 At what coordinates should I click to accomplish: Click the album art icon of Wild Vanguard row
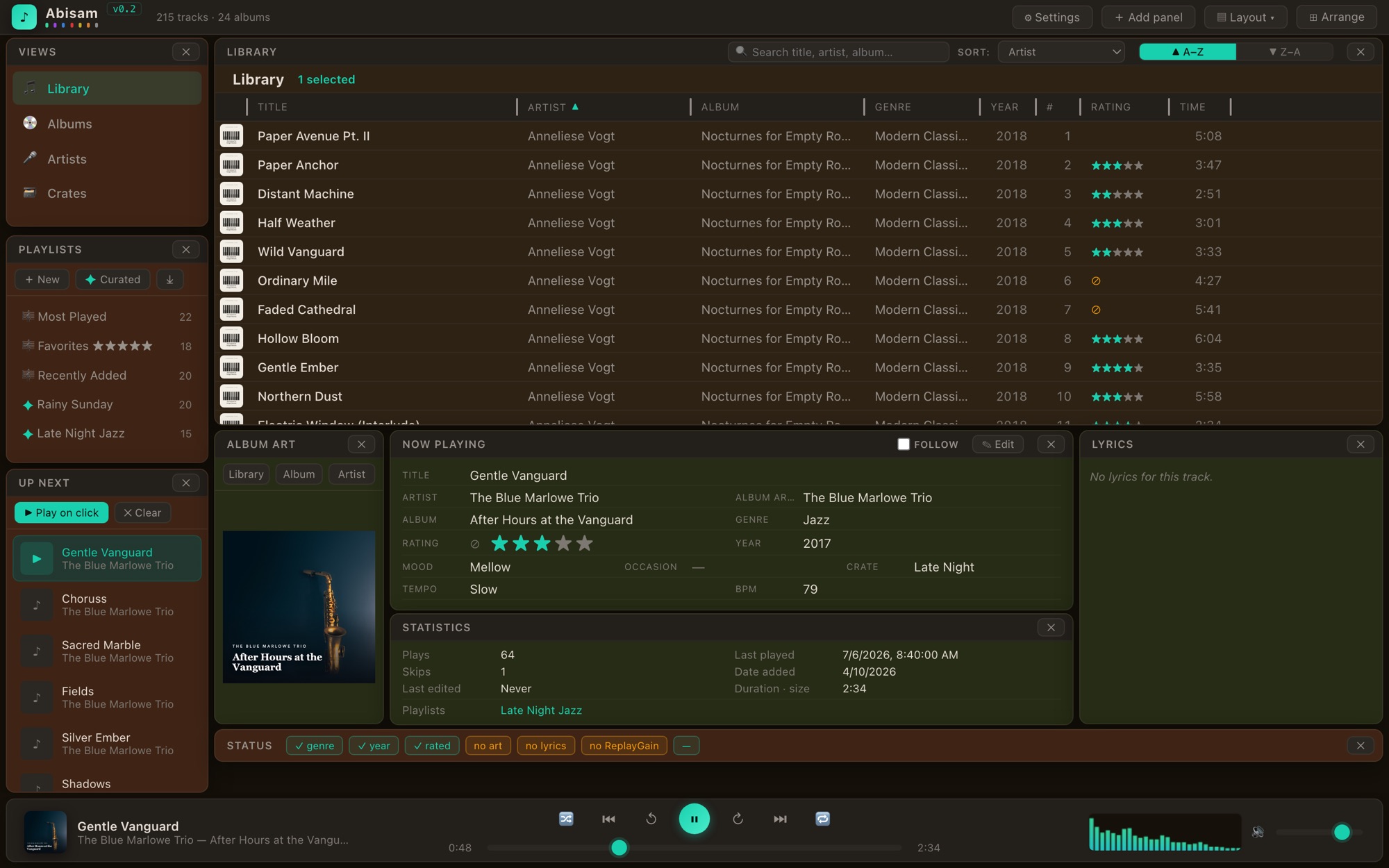[231, 251]
